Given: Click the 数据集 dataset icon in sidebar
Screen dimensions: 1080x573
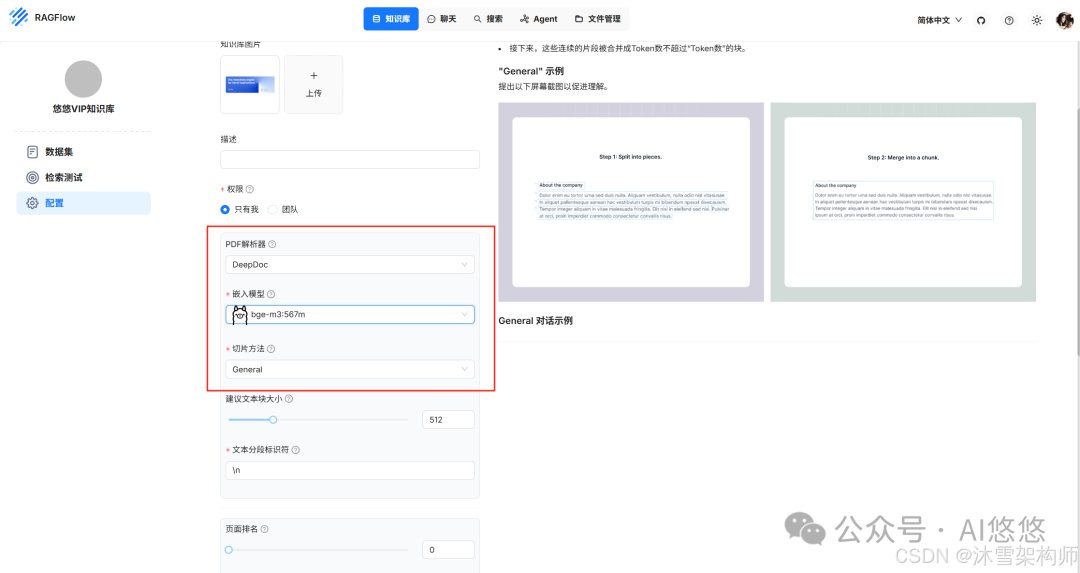Looking at the screenshot, I should [x=32, y=152].
